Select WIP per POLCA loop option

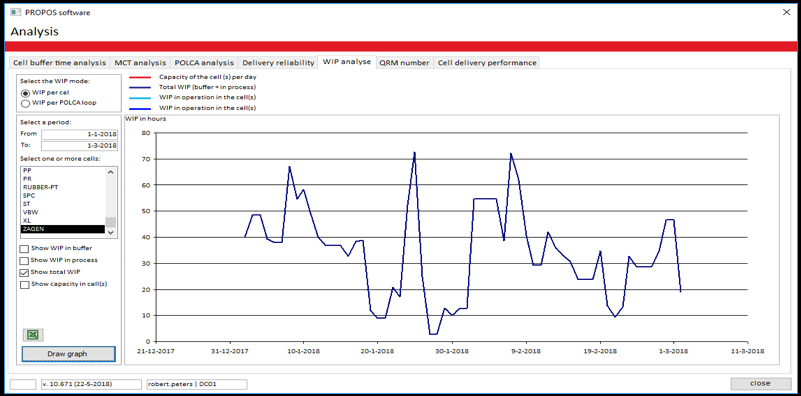tap(25, 103)
